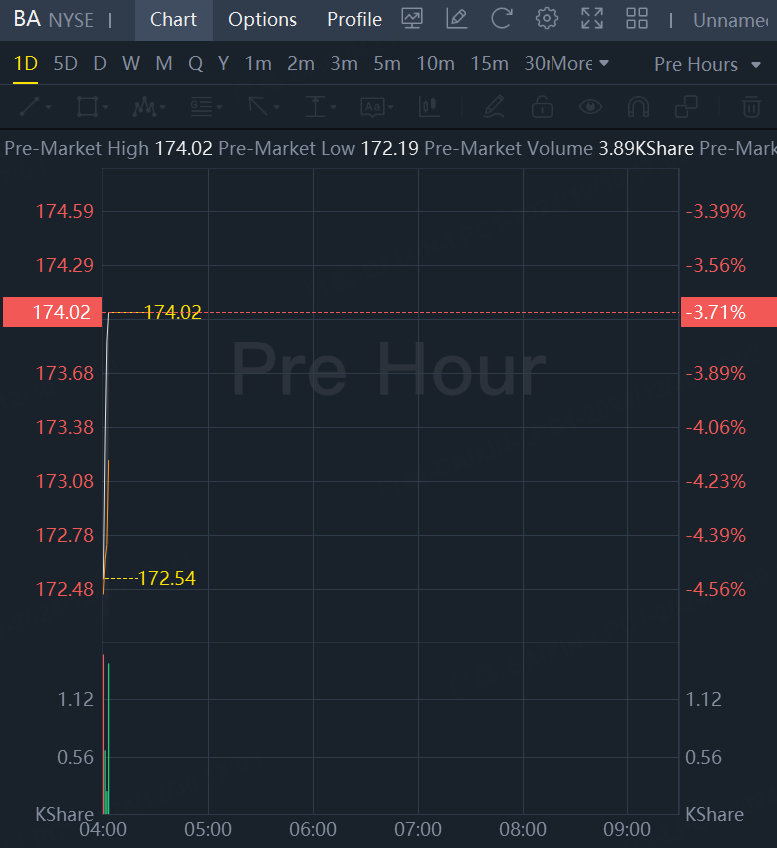Open the Pre Hours dropdown

tap(709, 64)
